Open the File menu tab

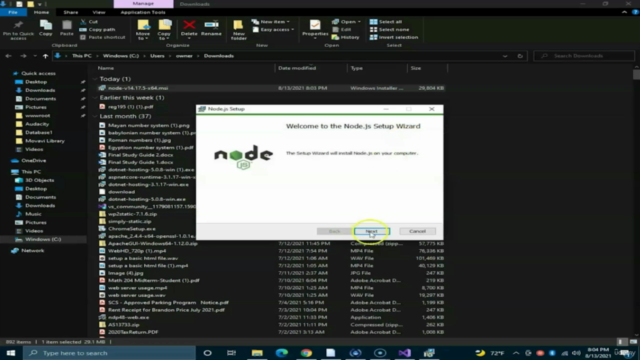[x=13, y=12]
